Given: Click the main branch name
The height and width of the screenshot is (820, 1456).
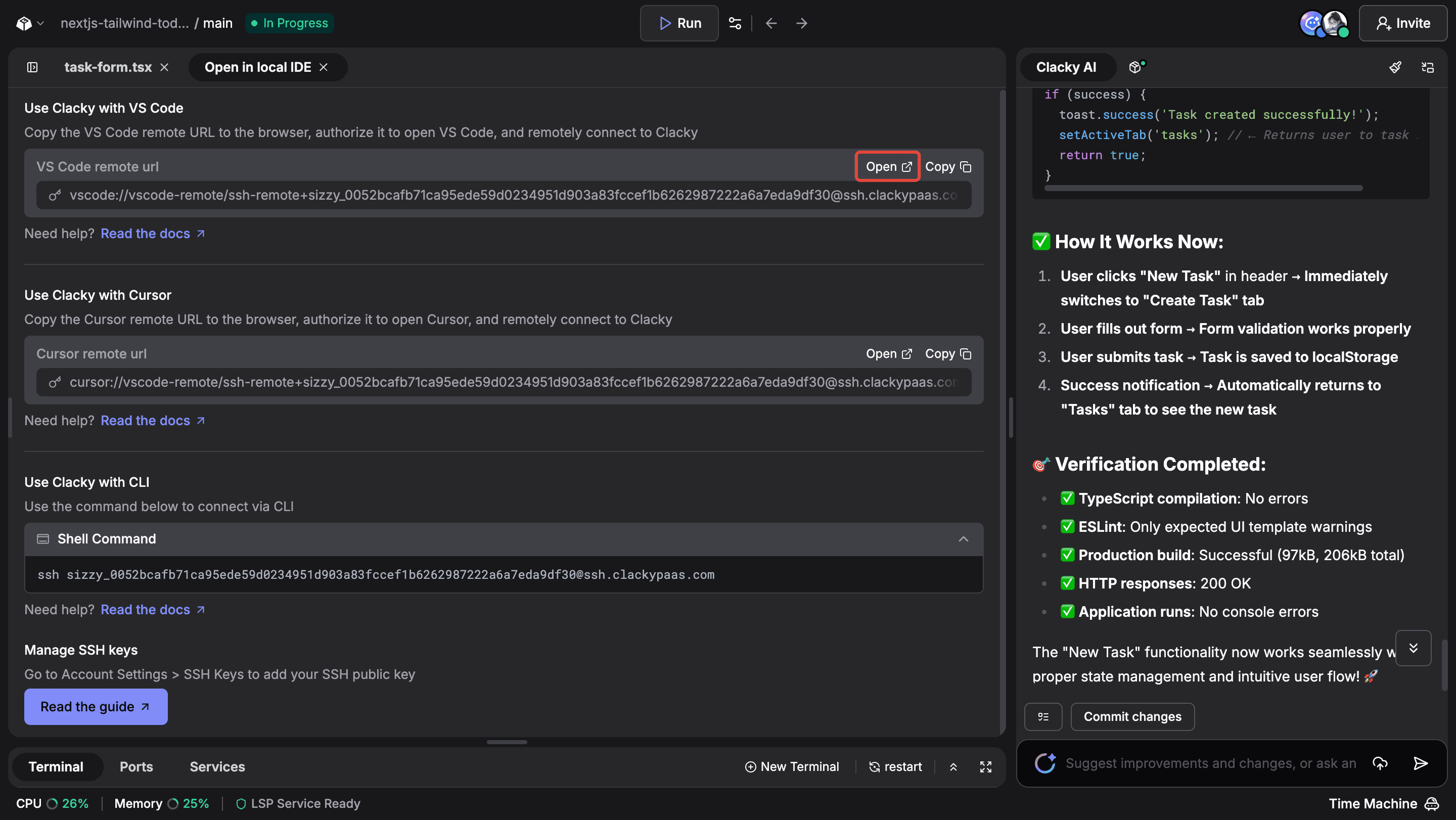Looking at the screenshot, I should coord(217,23).
